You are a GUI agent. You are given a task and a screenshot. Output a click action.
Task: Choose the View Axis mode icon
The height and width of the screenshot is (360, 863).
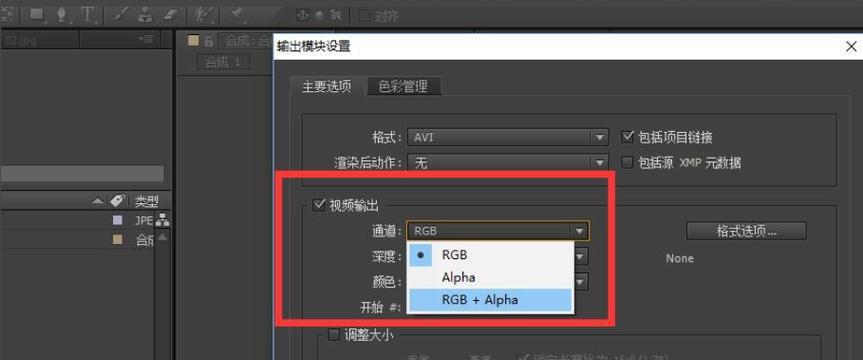pos(335,16)
